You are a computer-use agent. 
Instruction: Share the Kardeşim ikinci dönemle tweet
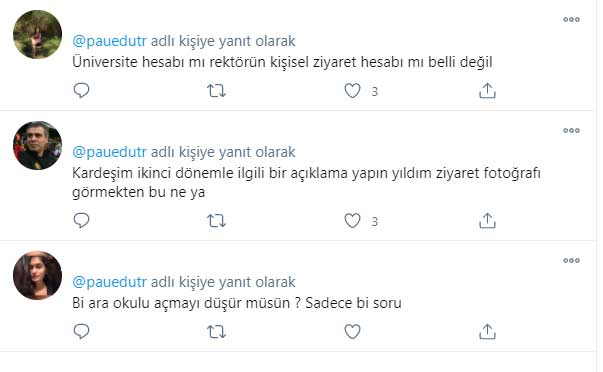click(487, 220)
